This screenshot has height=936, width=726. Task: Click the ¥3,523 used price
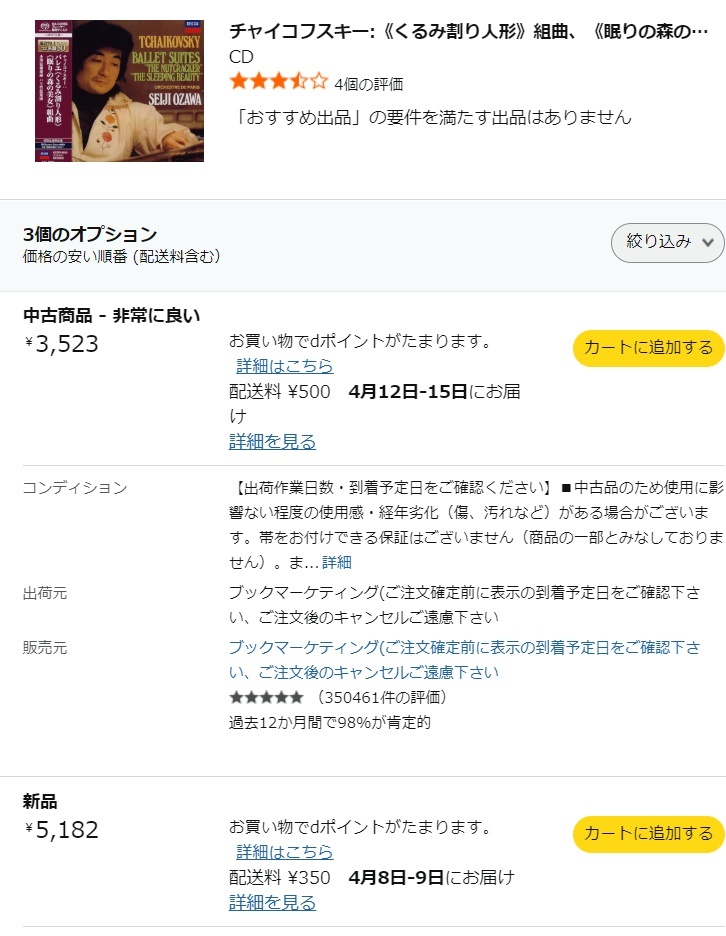point(61,344)
